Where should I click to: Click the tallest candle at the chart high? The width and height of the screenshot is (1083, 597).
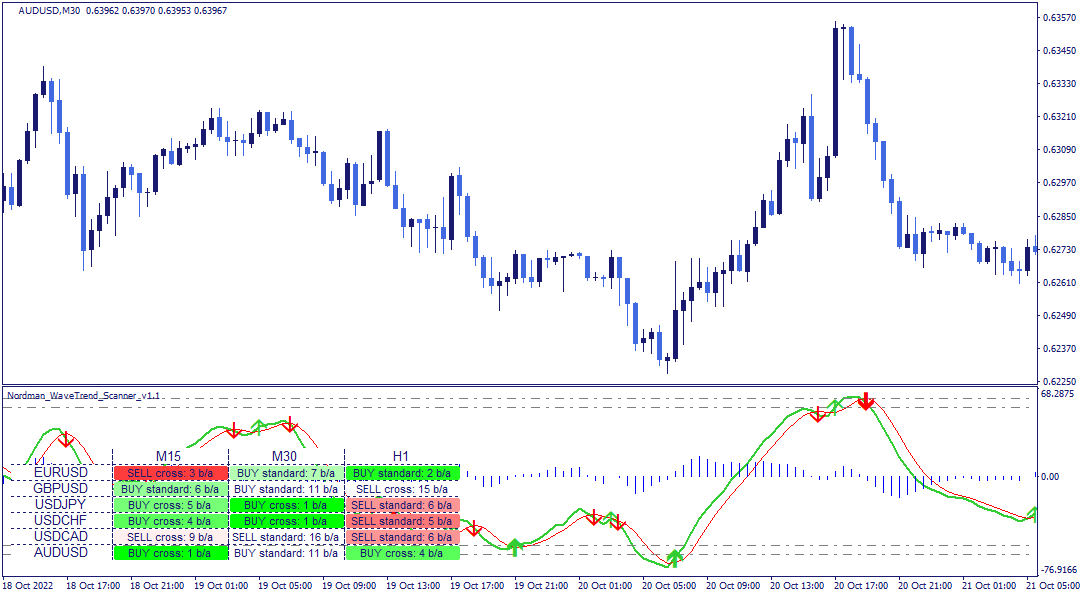835,90
